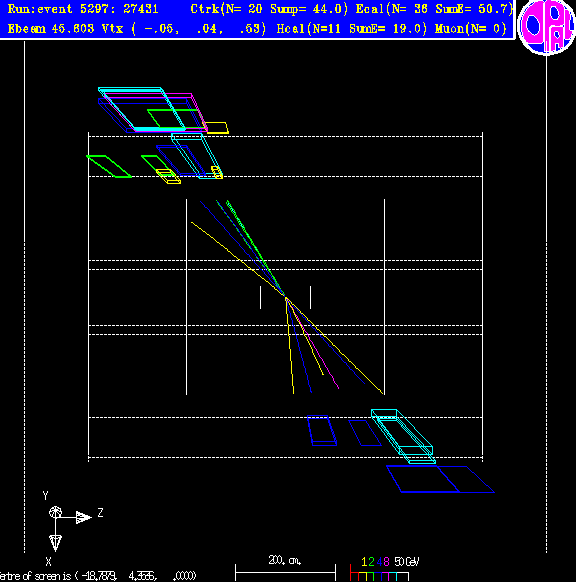Click the magenta 8 GeV legend color
Screen dimensions: 576x582
tap(386, 562)
